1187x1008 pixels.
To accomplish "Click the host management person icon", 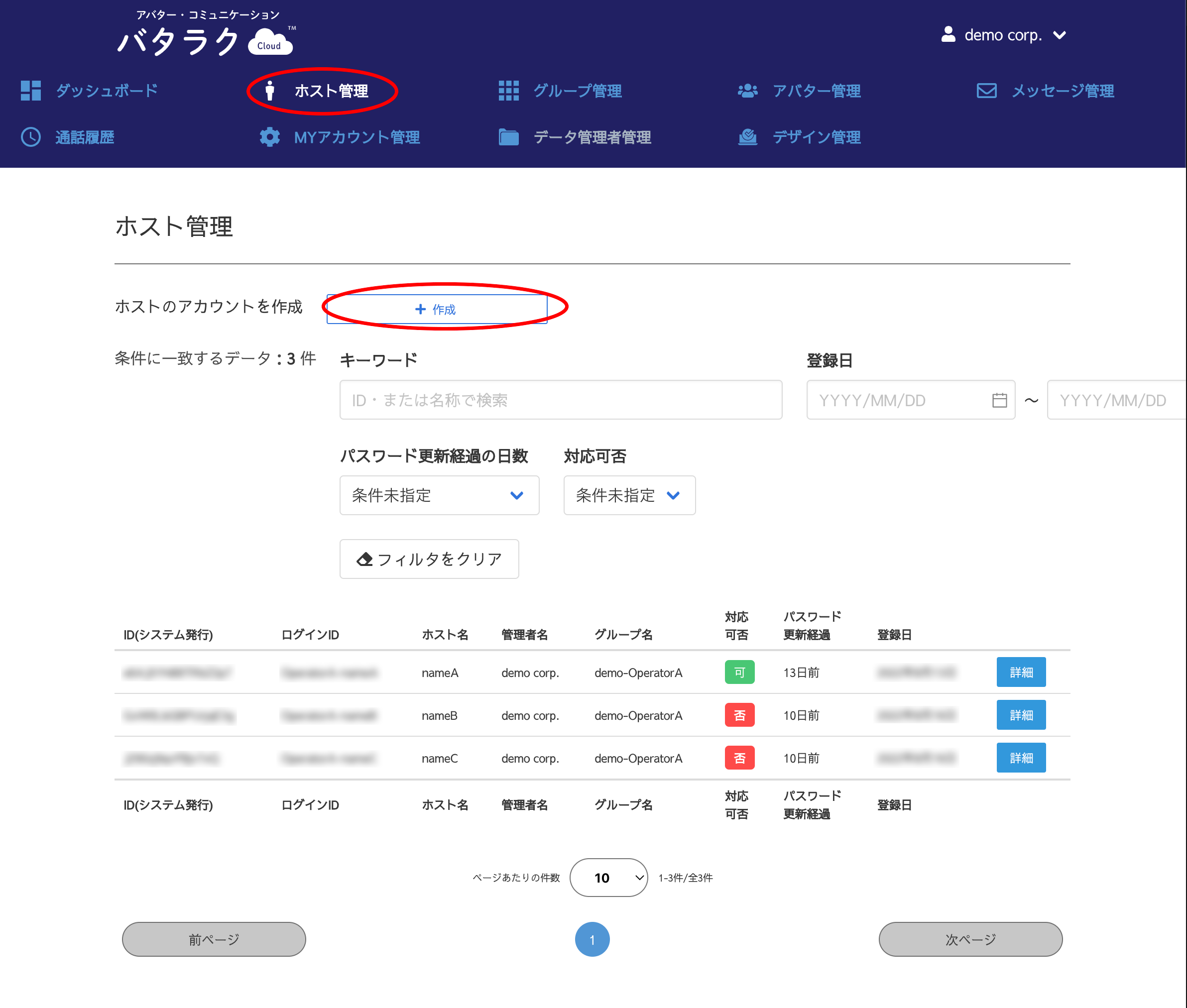I will pyautogui.click(x=270, y=90).
